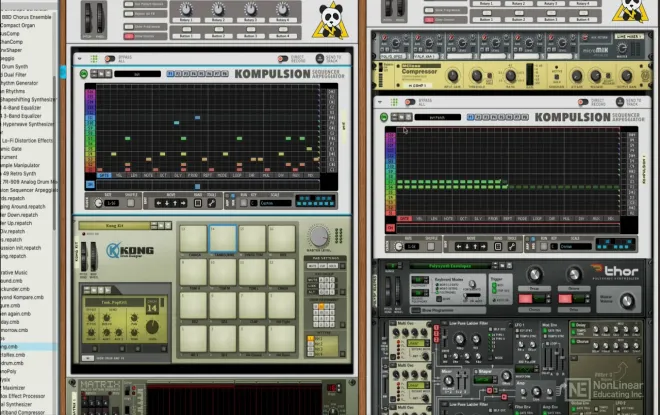The width and height of the screenshot is (660, 415).
Task: Click move-left arrow on right Kompulsion
Action: point(459,247)
